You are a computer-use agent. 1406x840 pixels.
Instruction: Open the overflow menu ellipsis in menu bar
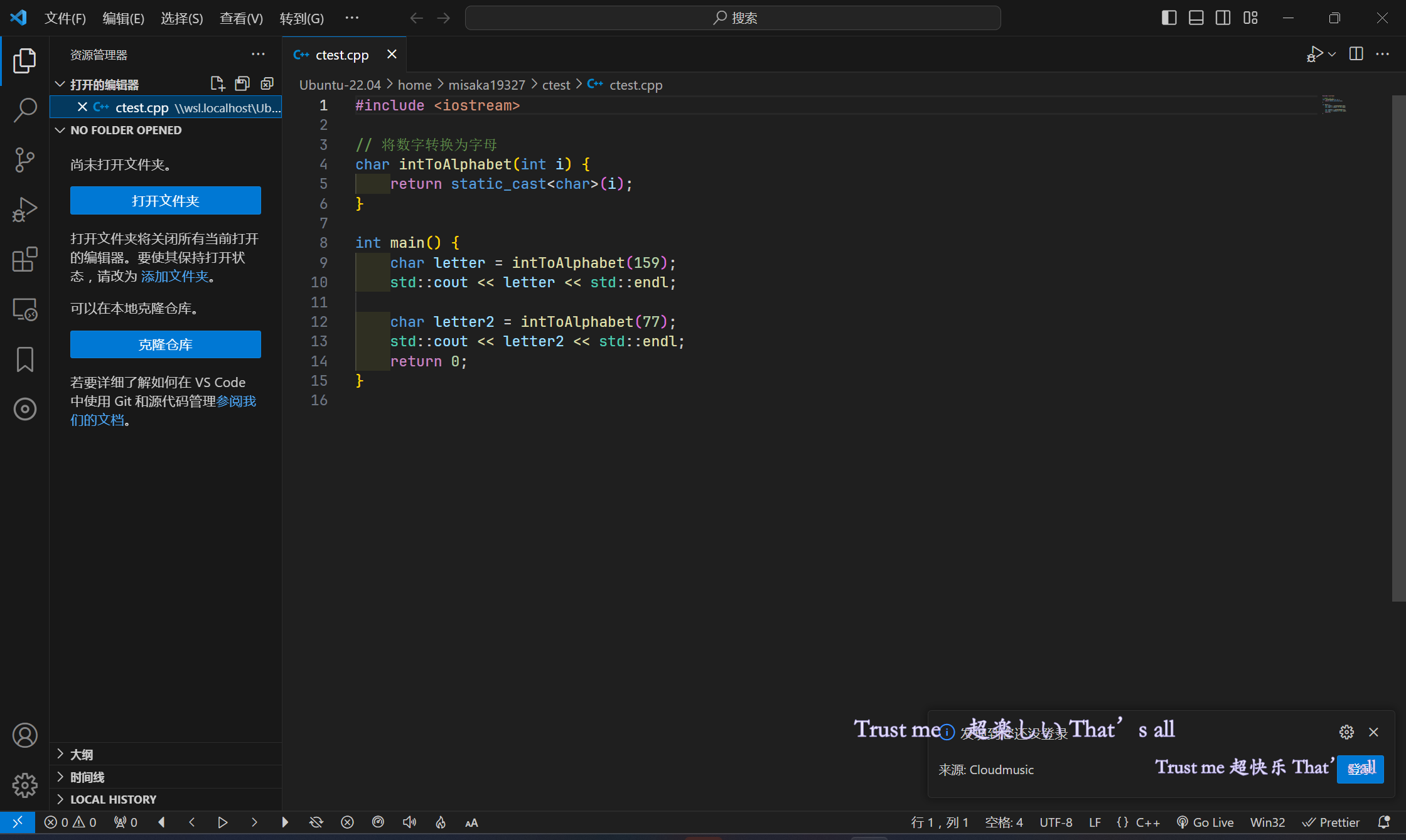coord(352,18)
